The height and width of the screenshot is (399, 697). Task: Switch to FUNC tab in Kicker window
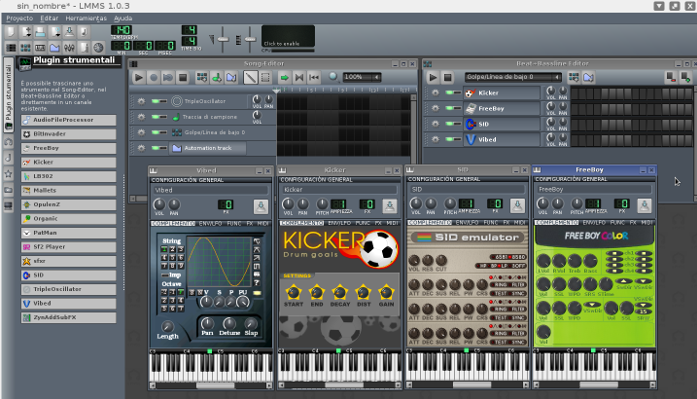pyautogui.click(x=363, y=223)
